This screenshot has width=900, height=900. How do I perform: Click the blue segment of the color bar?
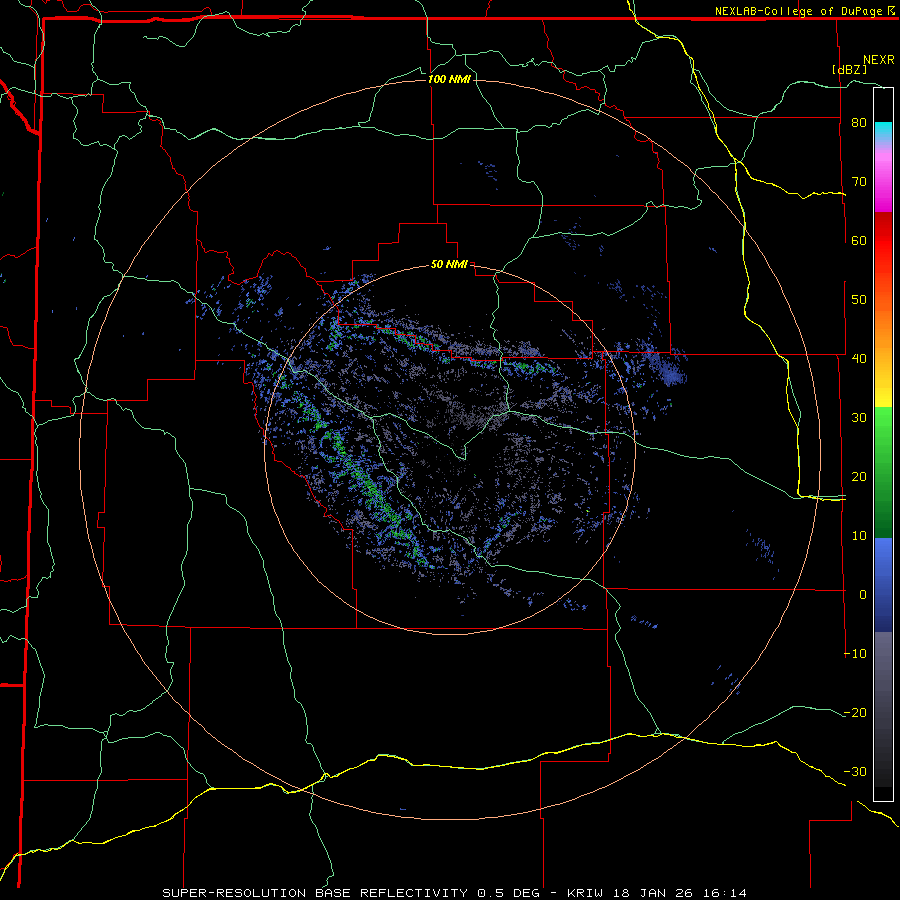click(x=883, y=585)
